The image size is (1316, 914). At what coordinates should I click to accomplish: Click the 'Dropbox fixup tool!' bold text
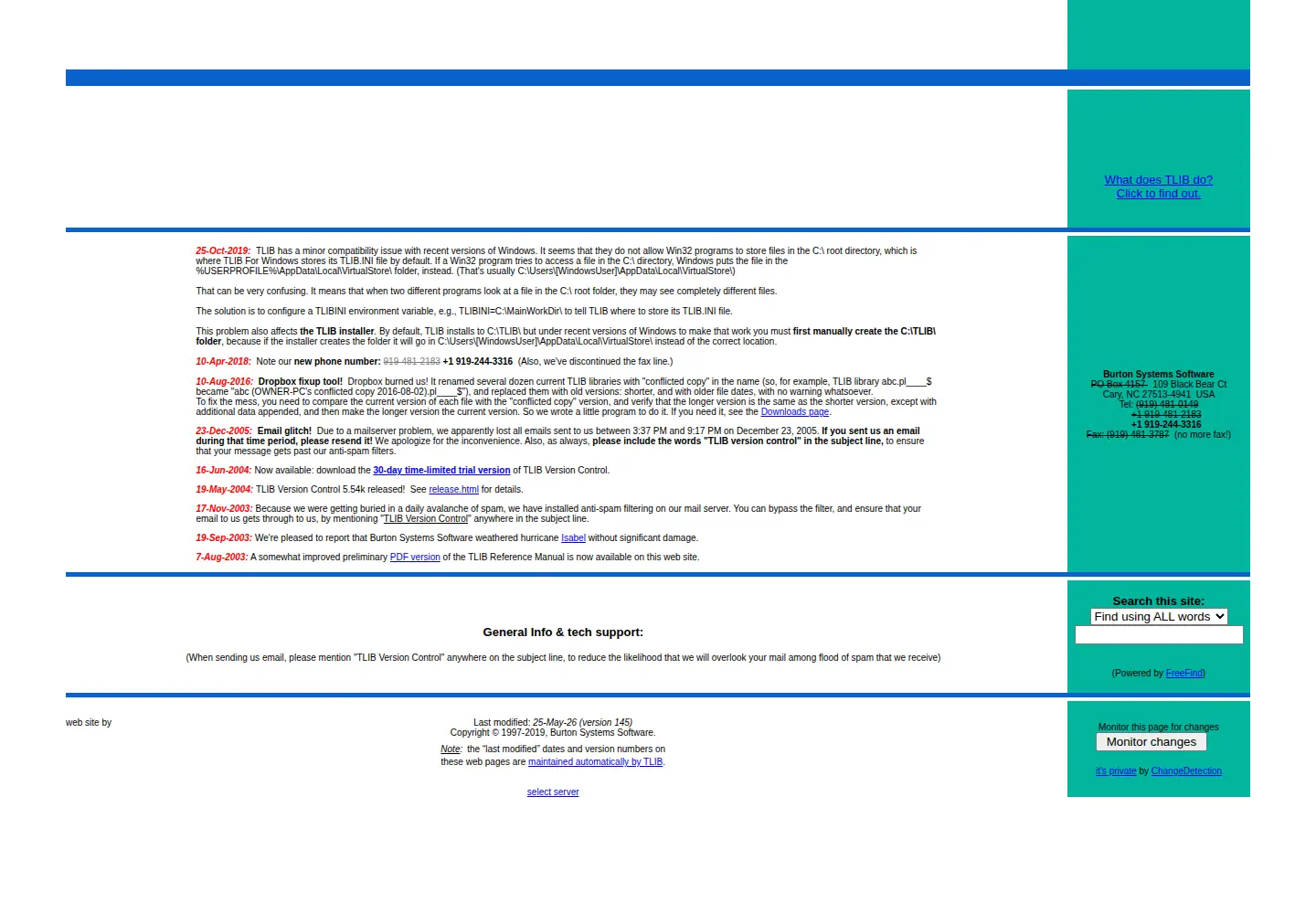[x=300, y=382]
